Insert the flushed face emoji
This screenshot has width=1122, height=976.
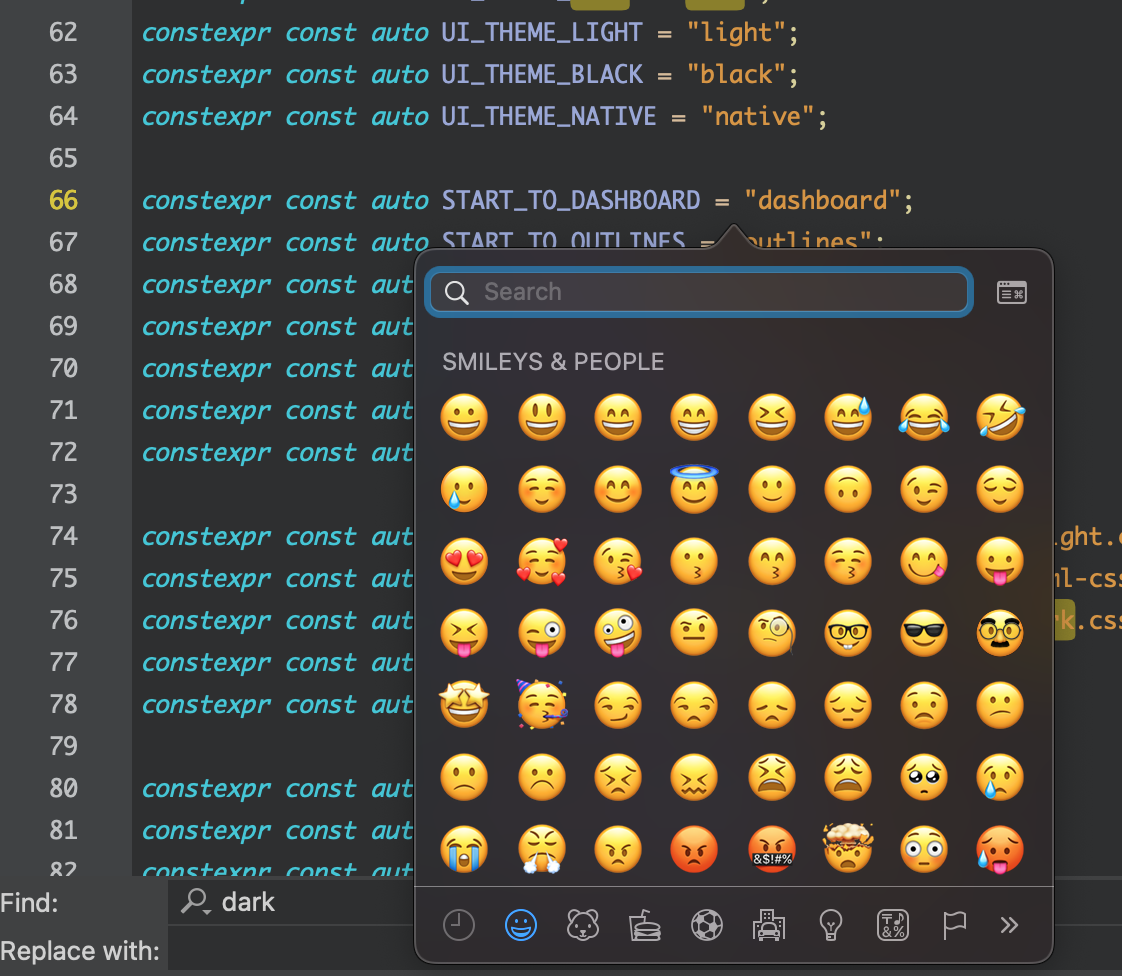(924, 849)
